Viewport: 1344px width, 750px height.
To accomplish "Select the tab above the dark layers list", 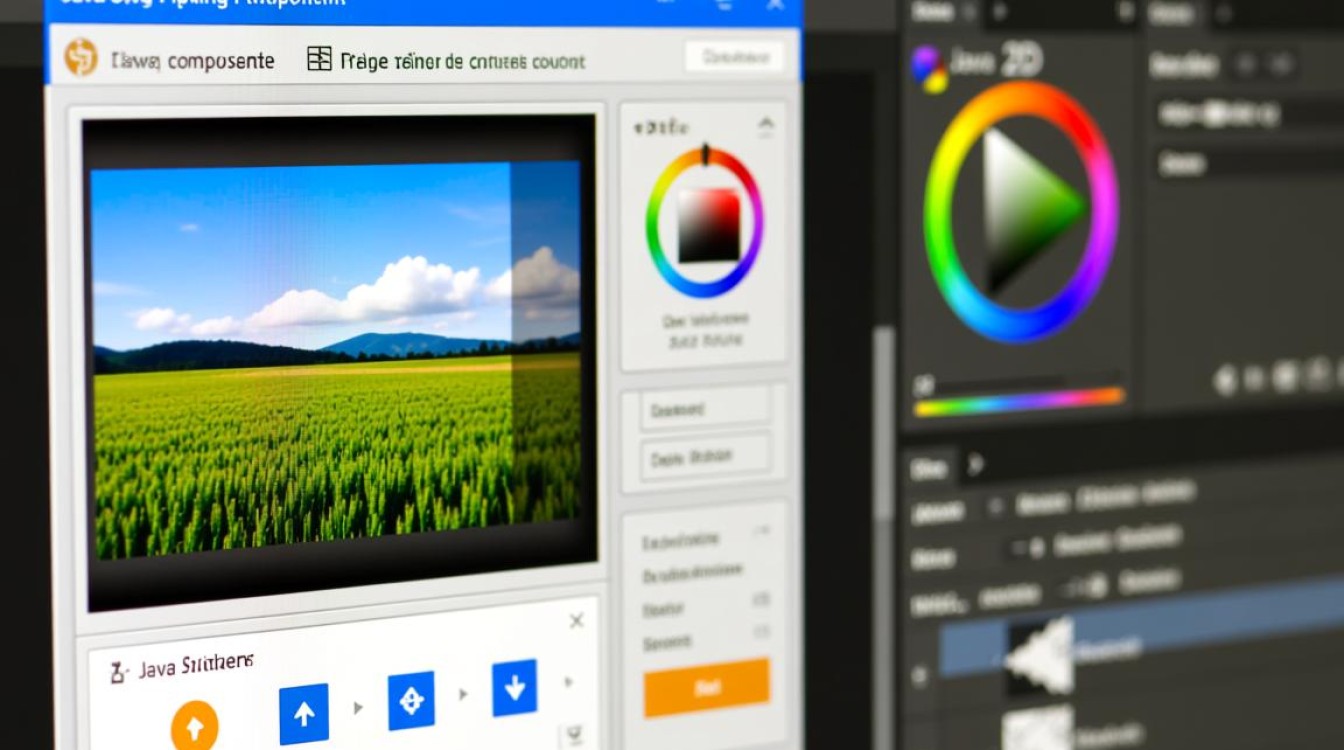I will tap(930, 468).
